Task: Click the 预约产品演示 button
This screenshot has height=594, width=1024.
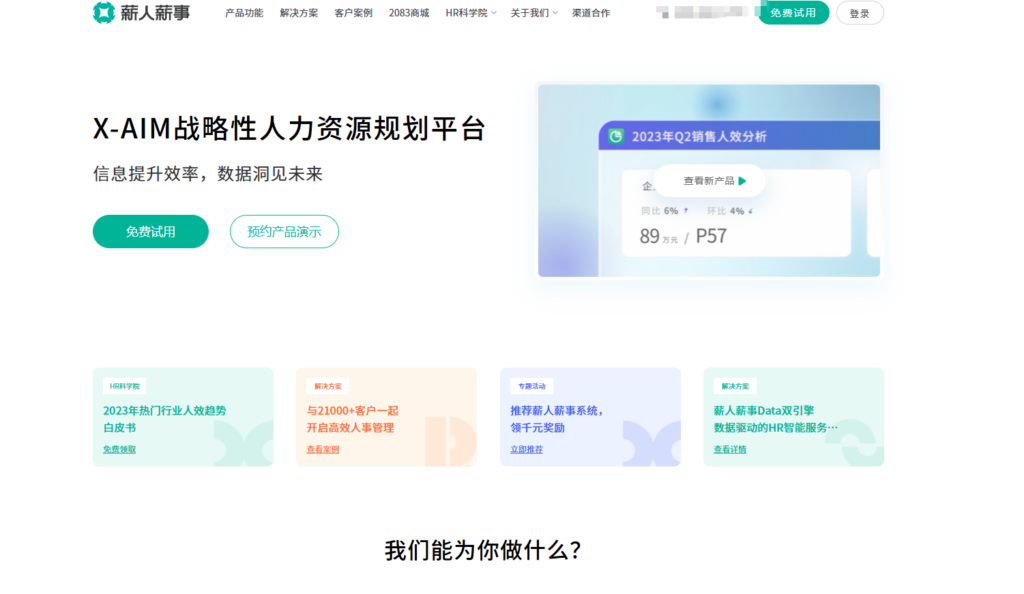Action: (x=284, y=231)
